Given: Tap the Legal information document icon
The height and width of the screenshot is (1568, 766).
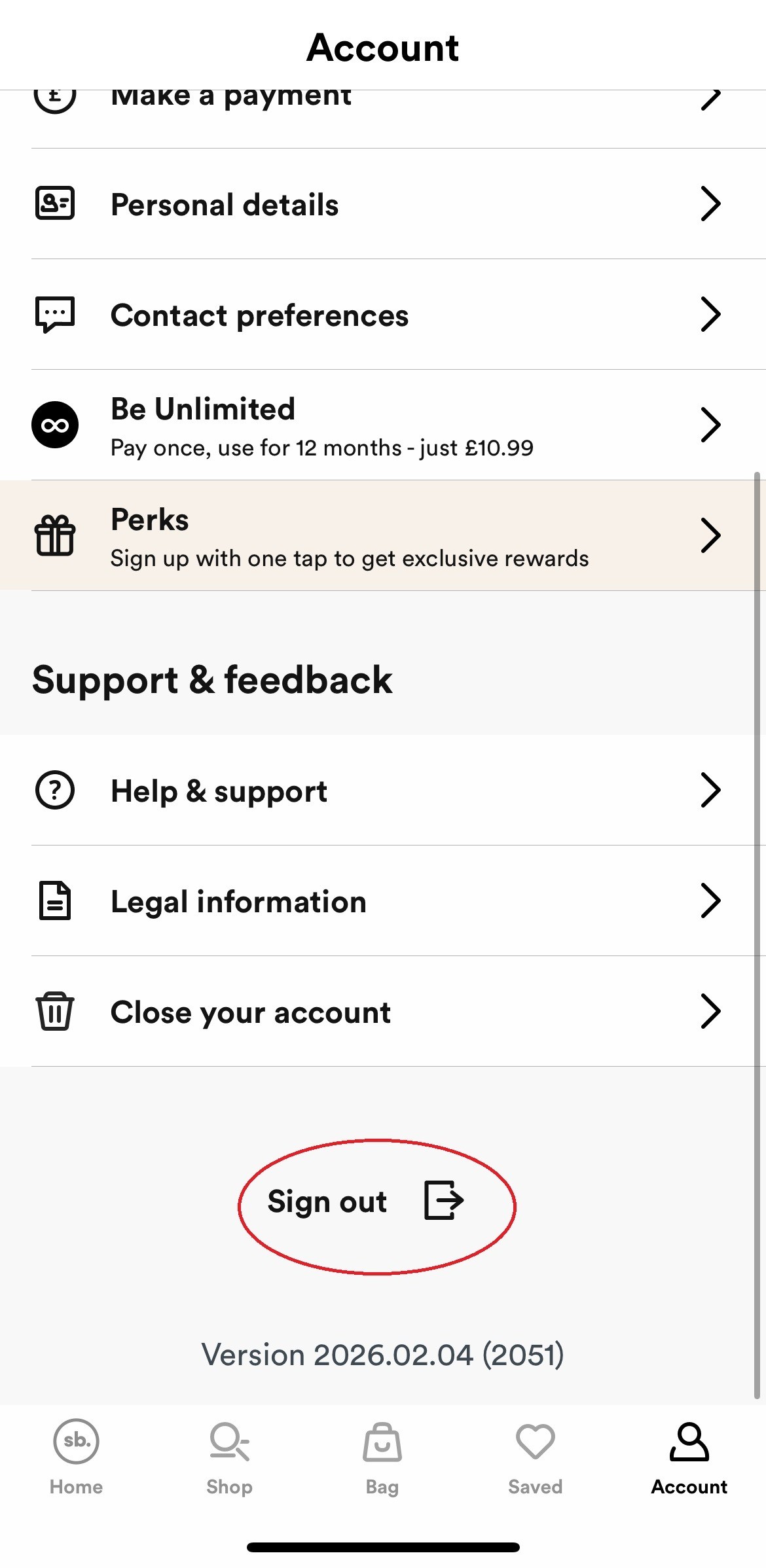Looking at the screenshot, I should [x=55, y=900].
